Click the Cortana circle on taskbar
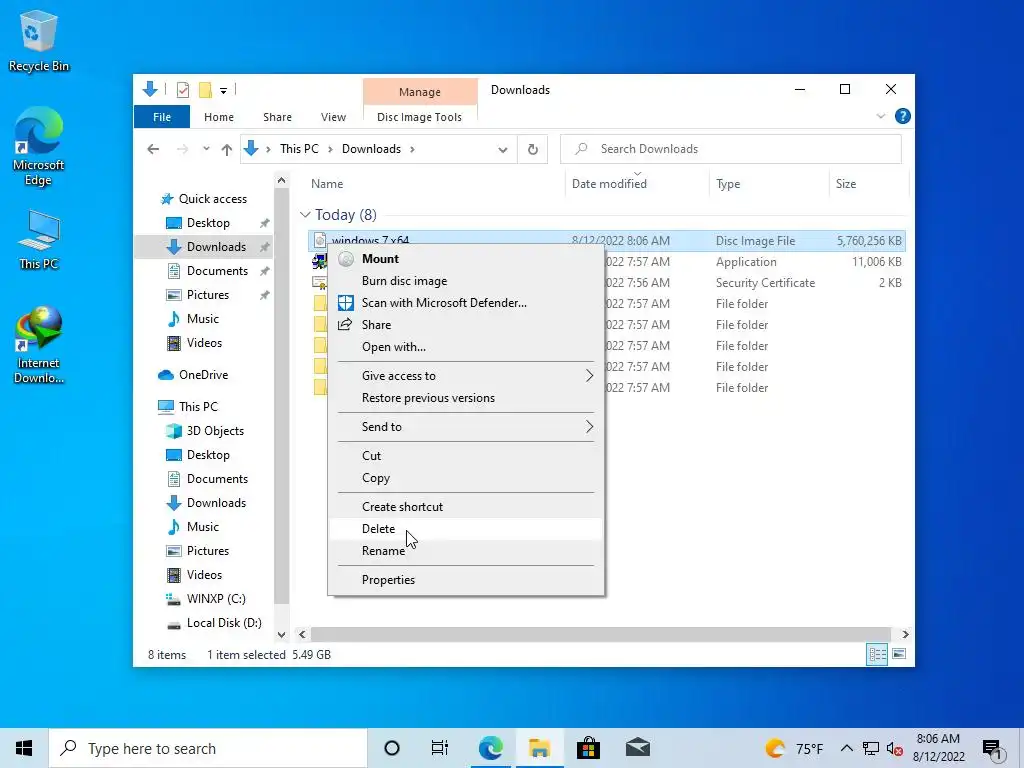 pos(392,748)
